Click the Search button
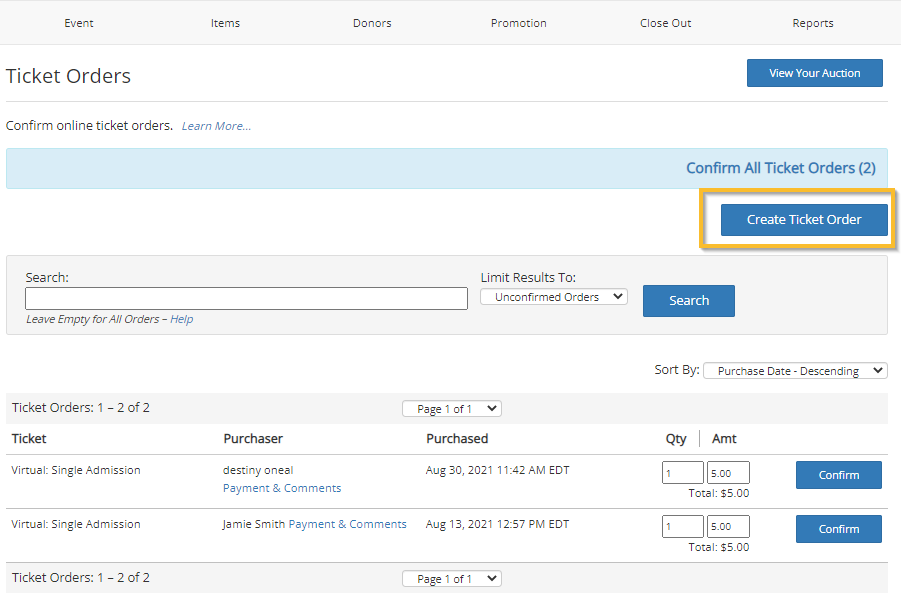This screenshot has width=901, height=608. (688, 300)
